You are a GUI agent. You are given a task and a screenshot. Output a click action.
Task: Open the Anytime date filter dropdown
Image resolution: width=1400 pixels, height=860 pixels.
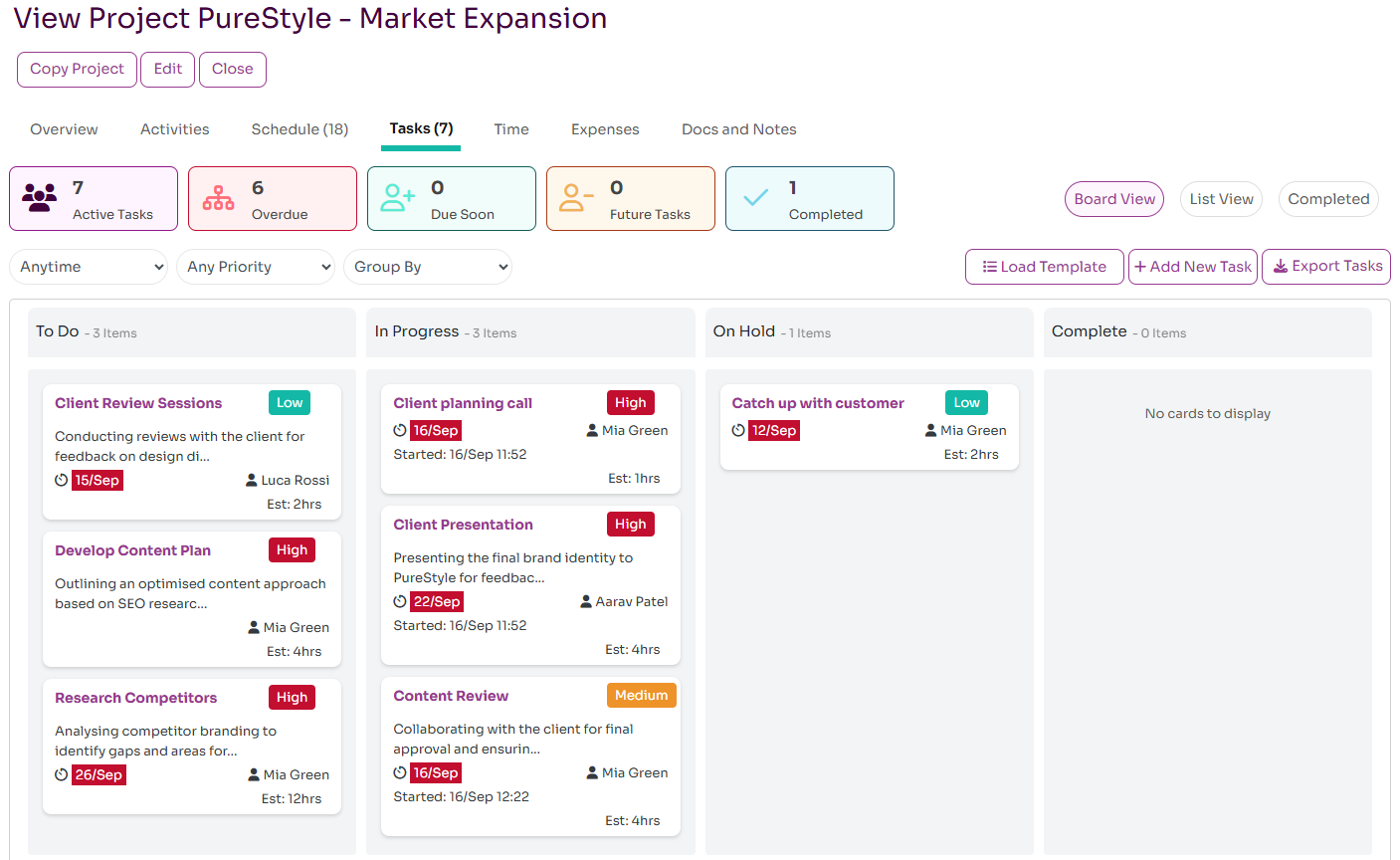pyautogui.click(x=89, y=267)
